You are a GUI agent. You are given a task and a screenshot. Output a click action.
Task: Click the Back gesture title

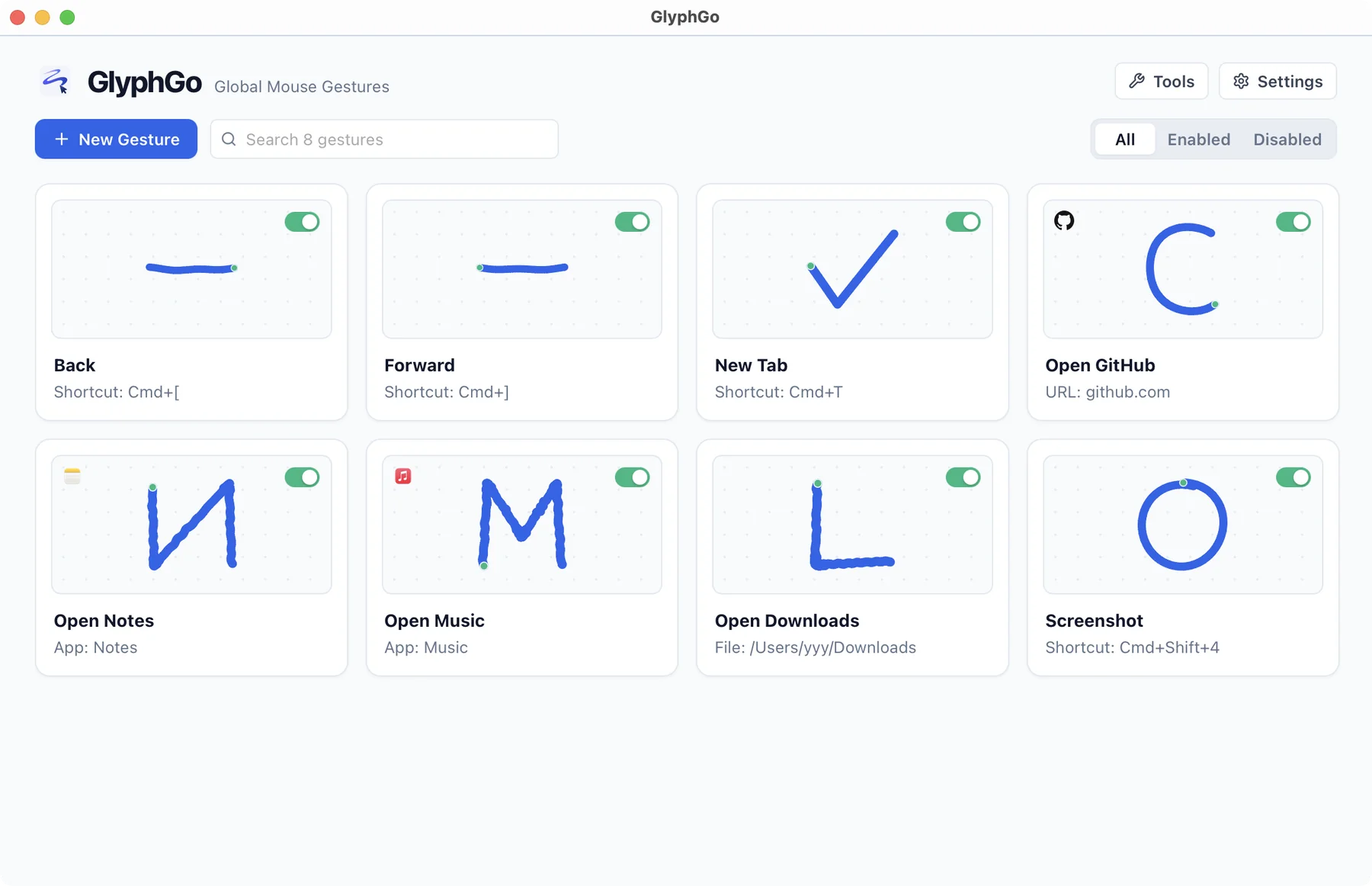coord(75,365)
